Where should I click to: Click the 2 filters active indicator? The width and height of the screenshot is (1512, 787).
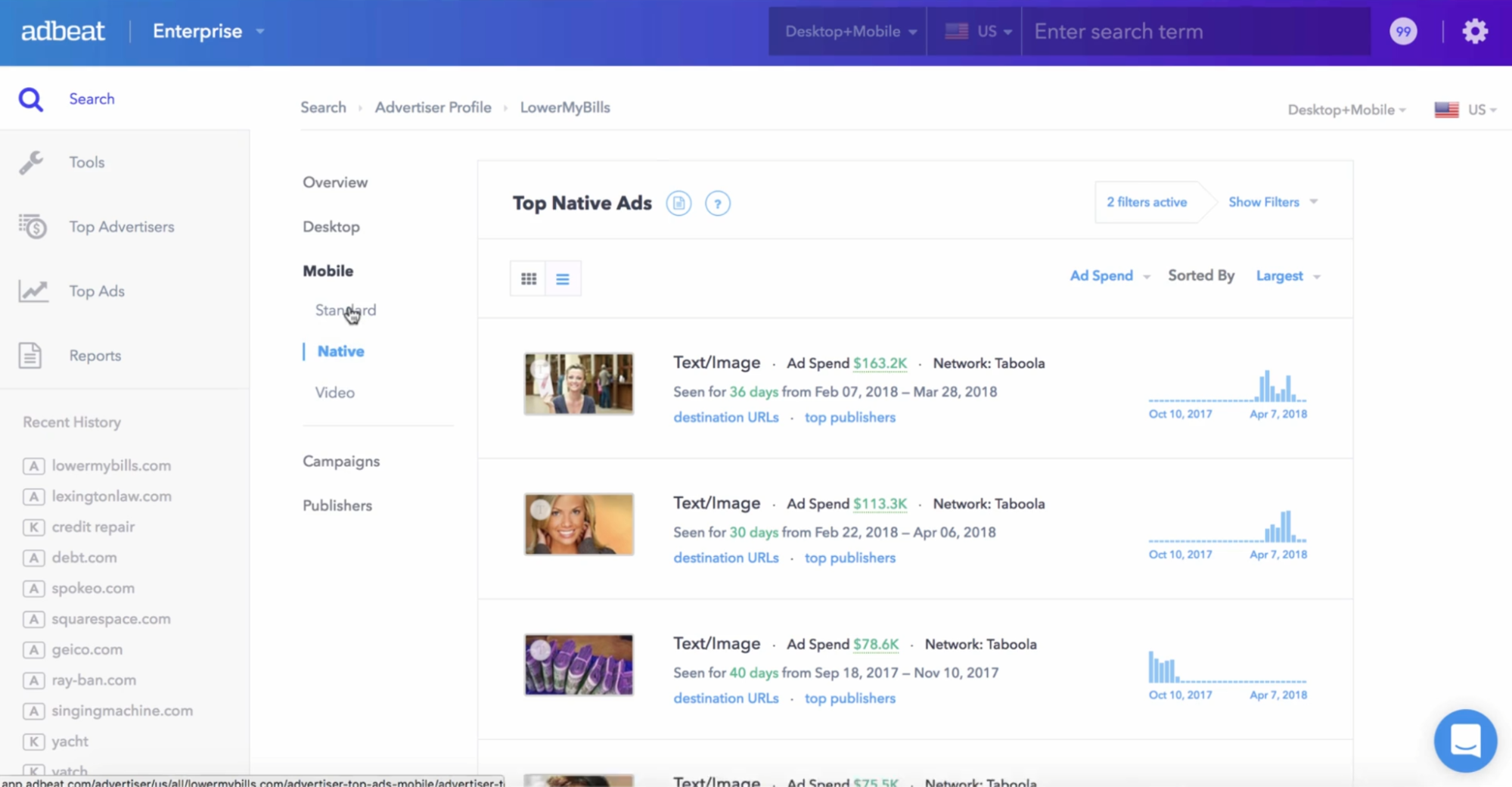click(1147, 202)
